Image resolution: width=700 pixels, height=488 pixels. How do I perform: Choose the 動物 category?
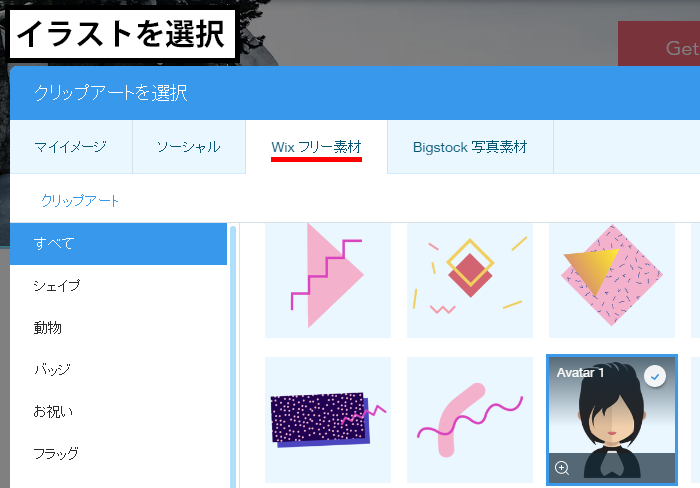pyautogui.click(x=118, y=328)
